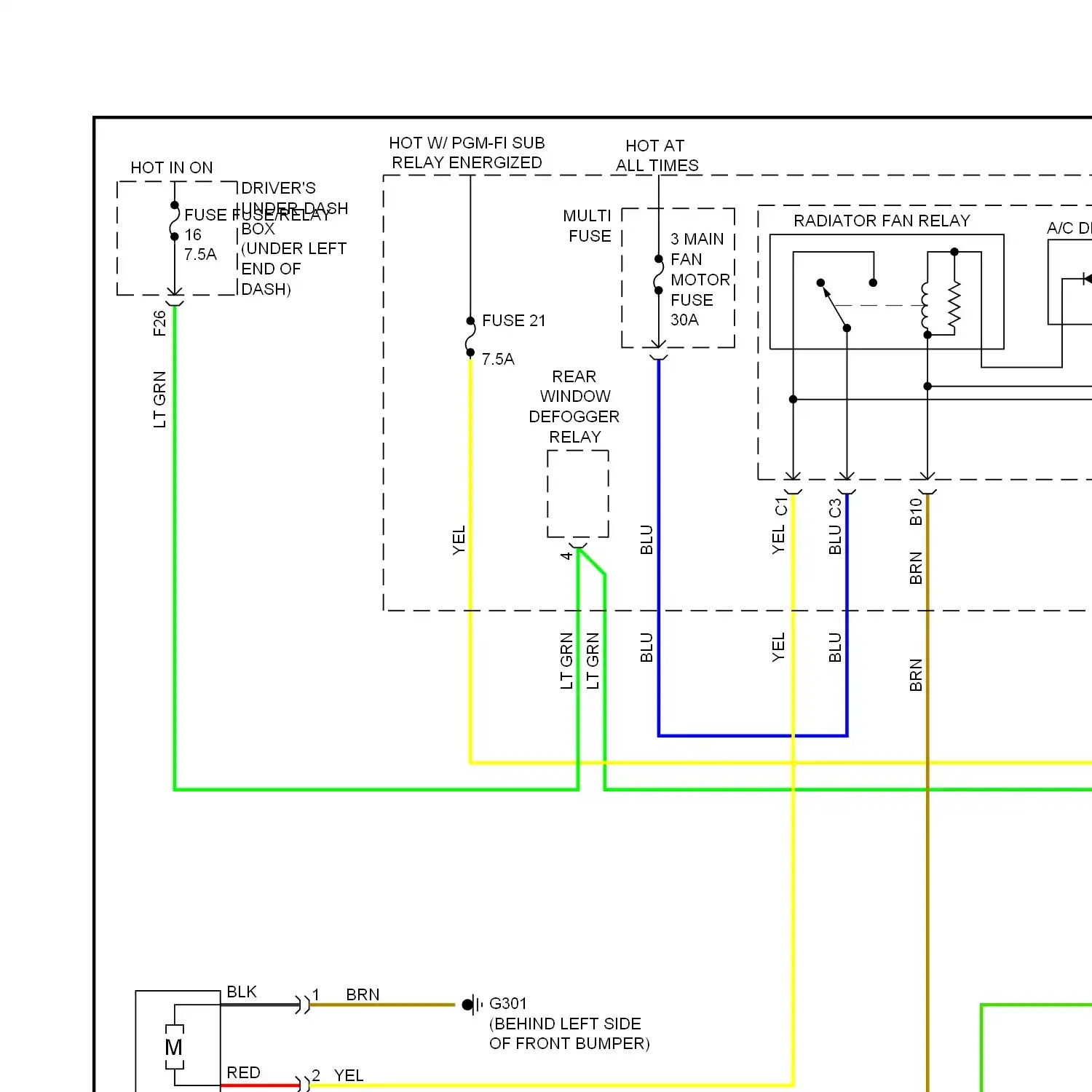Select the Fuse 16 fuse symbol
The height and width of the screenshot is (1092, 1092).
click(175, 221)
